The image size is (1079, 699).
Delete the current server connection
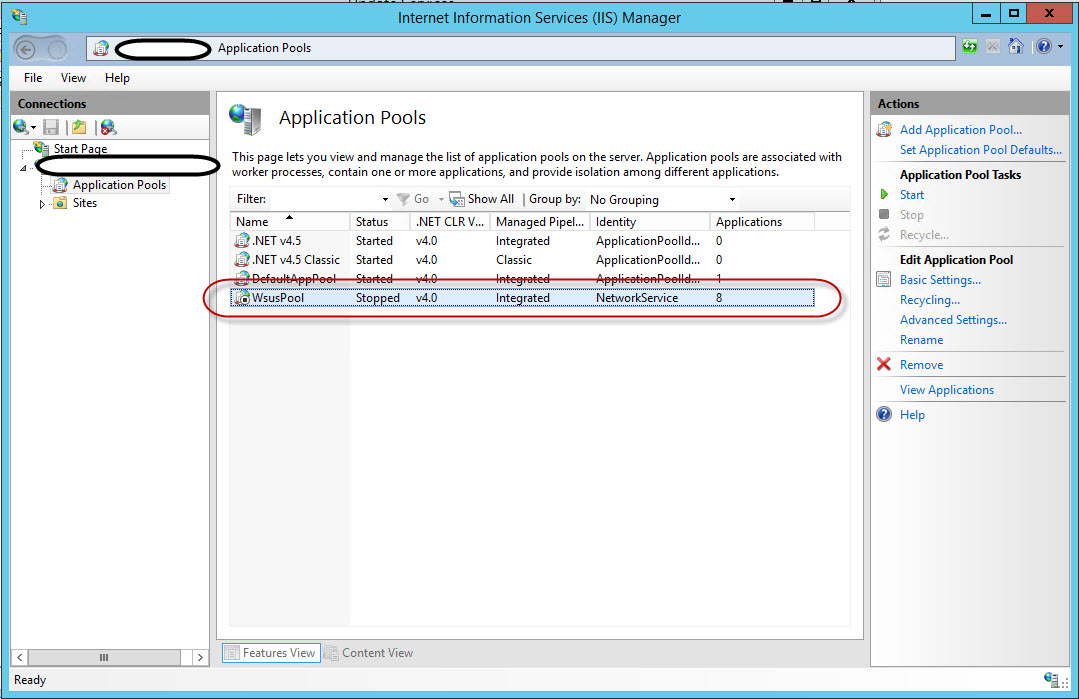pyautogui.click(x=106, y=126)
